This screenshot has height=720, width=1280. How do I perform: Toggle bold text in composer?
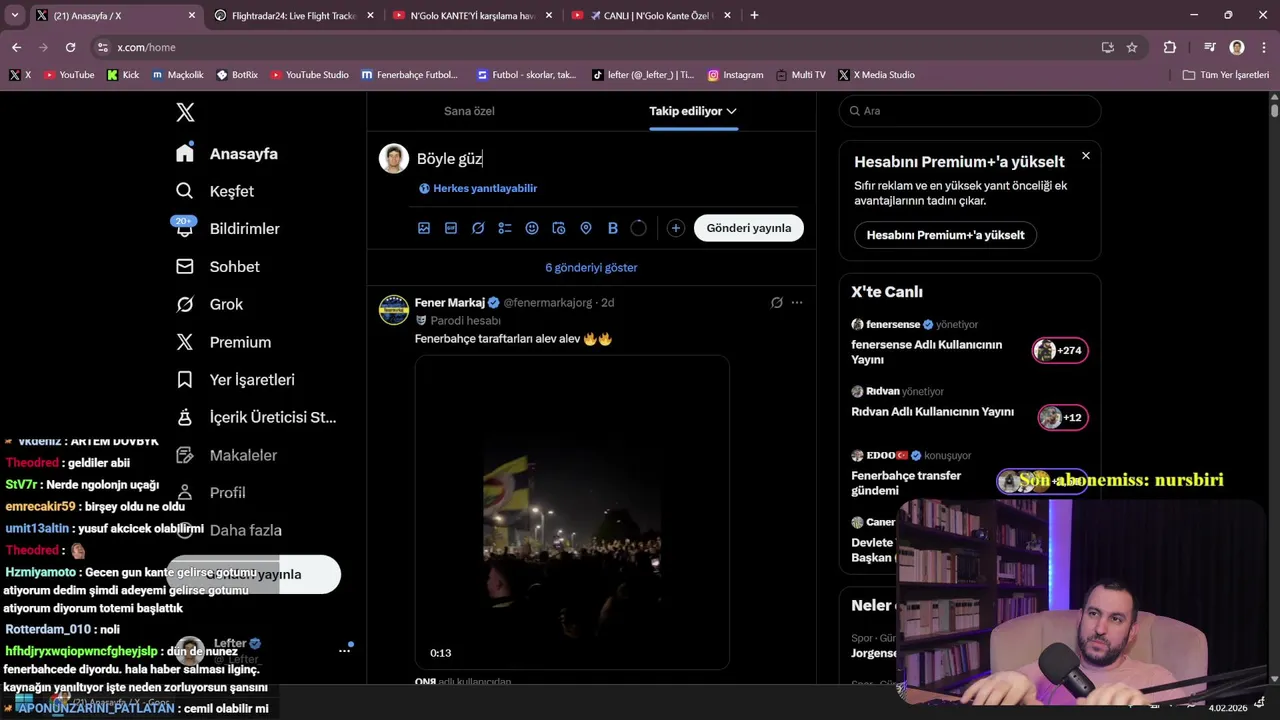pos(613,228)
